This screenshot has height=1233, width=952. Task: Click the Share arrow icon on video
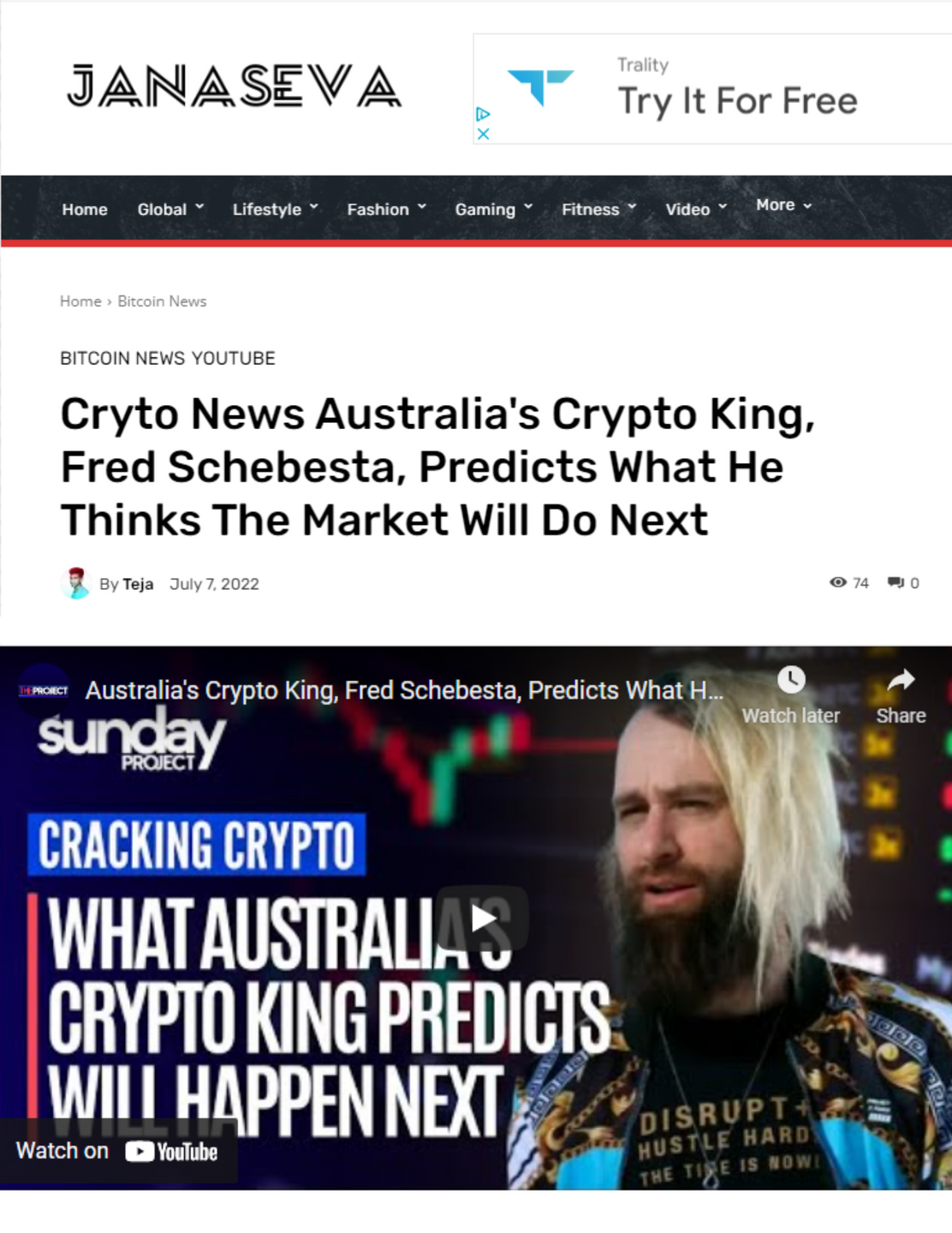(901, 681)
